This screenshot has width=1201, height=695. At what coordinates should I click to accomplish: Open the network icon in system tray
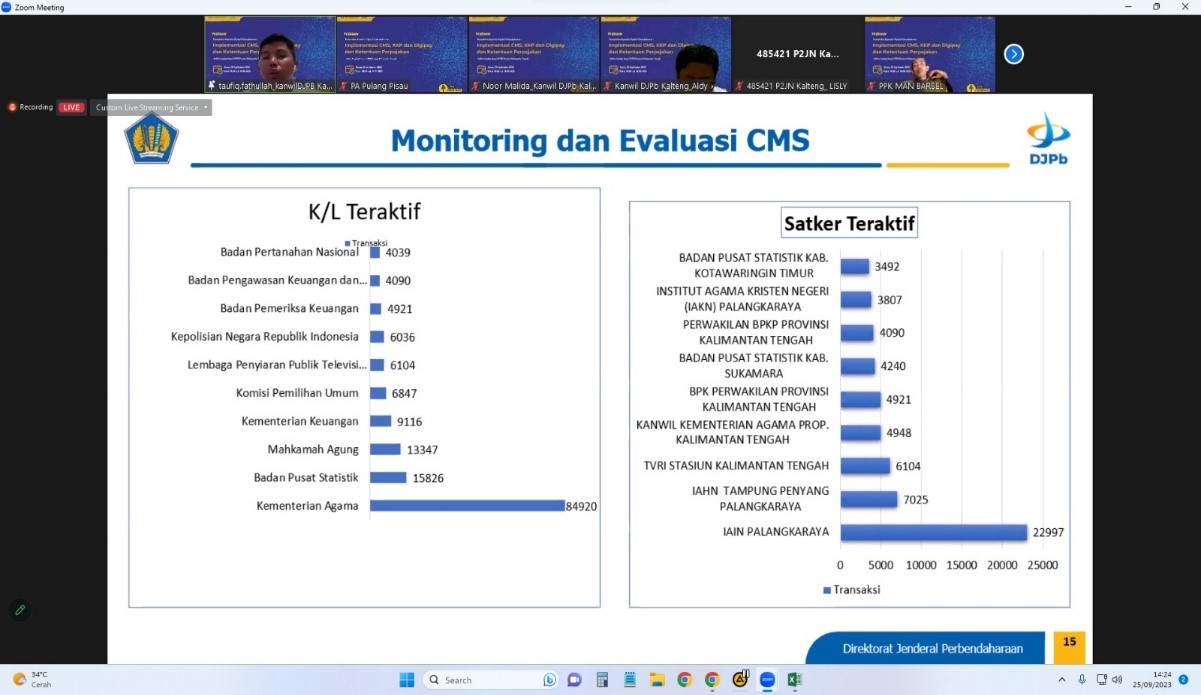pyautogui.click(x=1101, y=680)
